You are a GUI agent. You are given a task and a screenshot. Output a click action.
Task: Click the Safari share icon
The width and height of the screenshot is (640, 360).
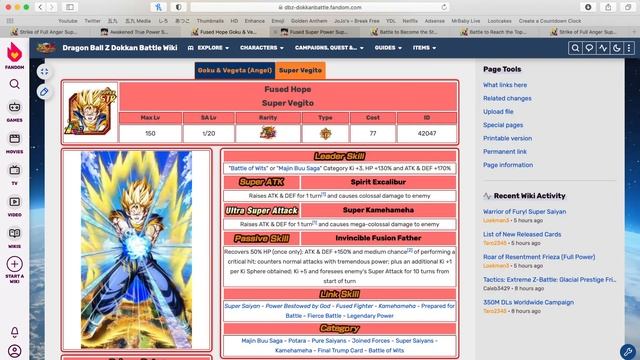pos(608,7)
